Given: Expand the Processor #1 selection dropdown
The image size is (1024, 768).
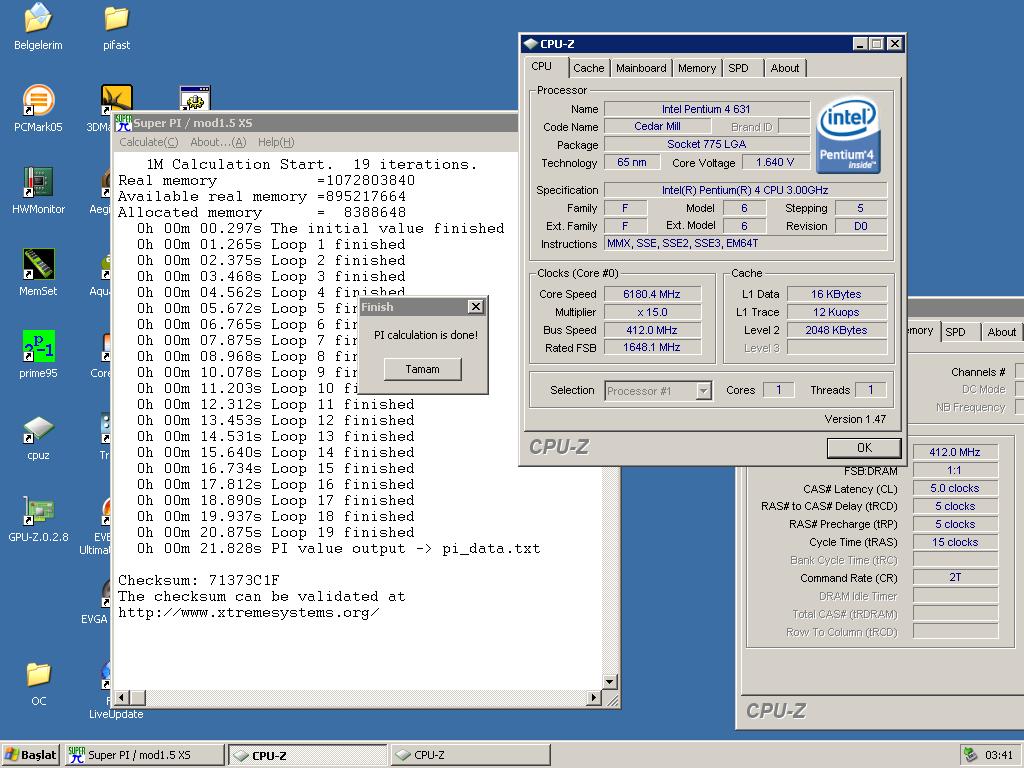Looking at the screenshot, I should pyautogui.click(x=703, y=391).
